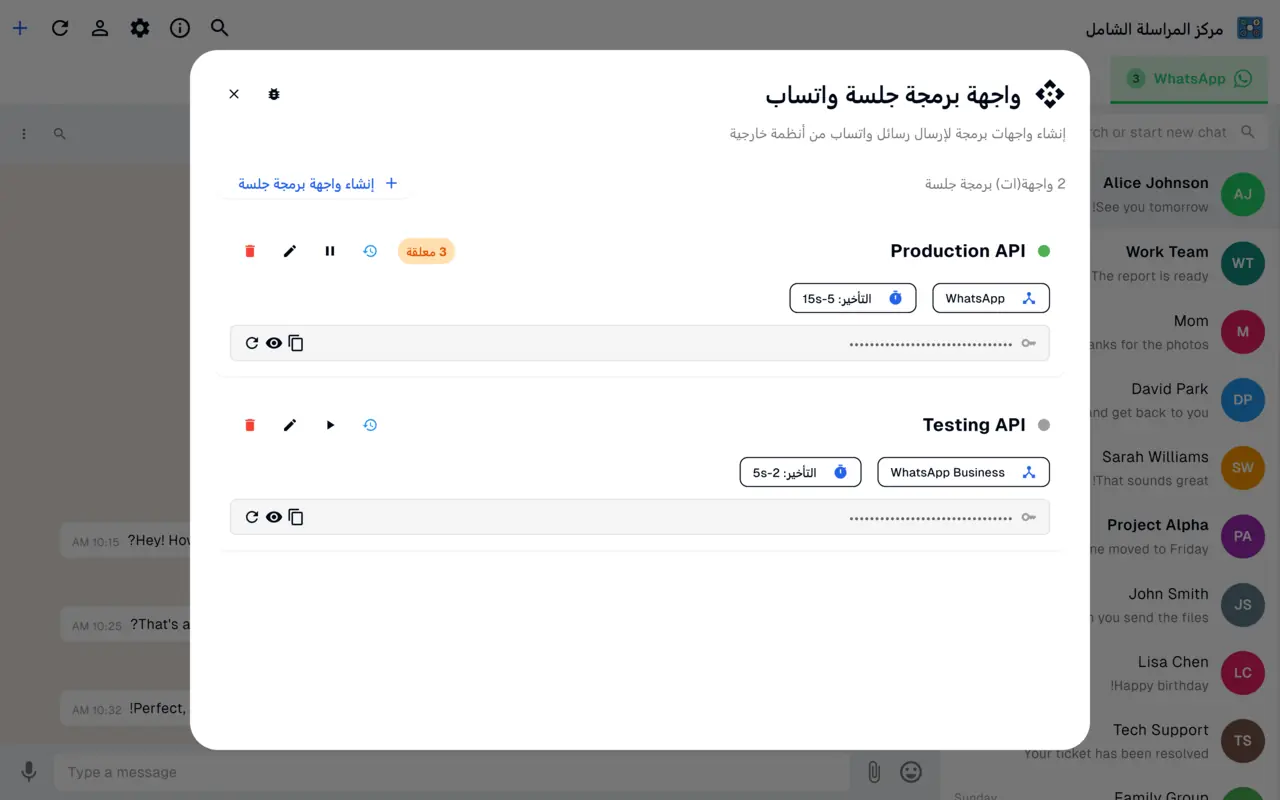Click the plus icon in top toolbar

pos(20,28)
